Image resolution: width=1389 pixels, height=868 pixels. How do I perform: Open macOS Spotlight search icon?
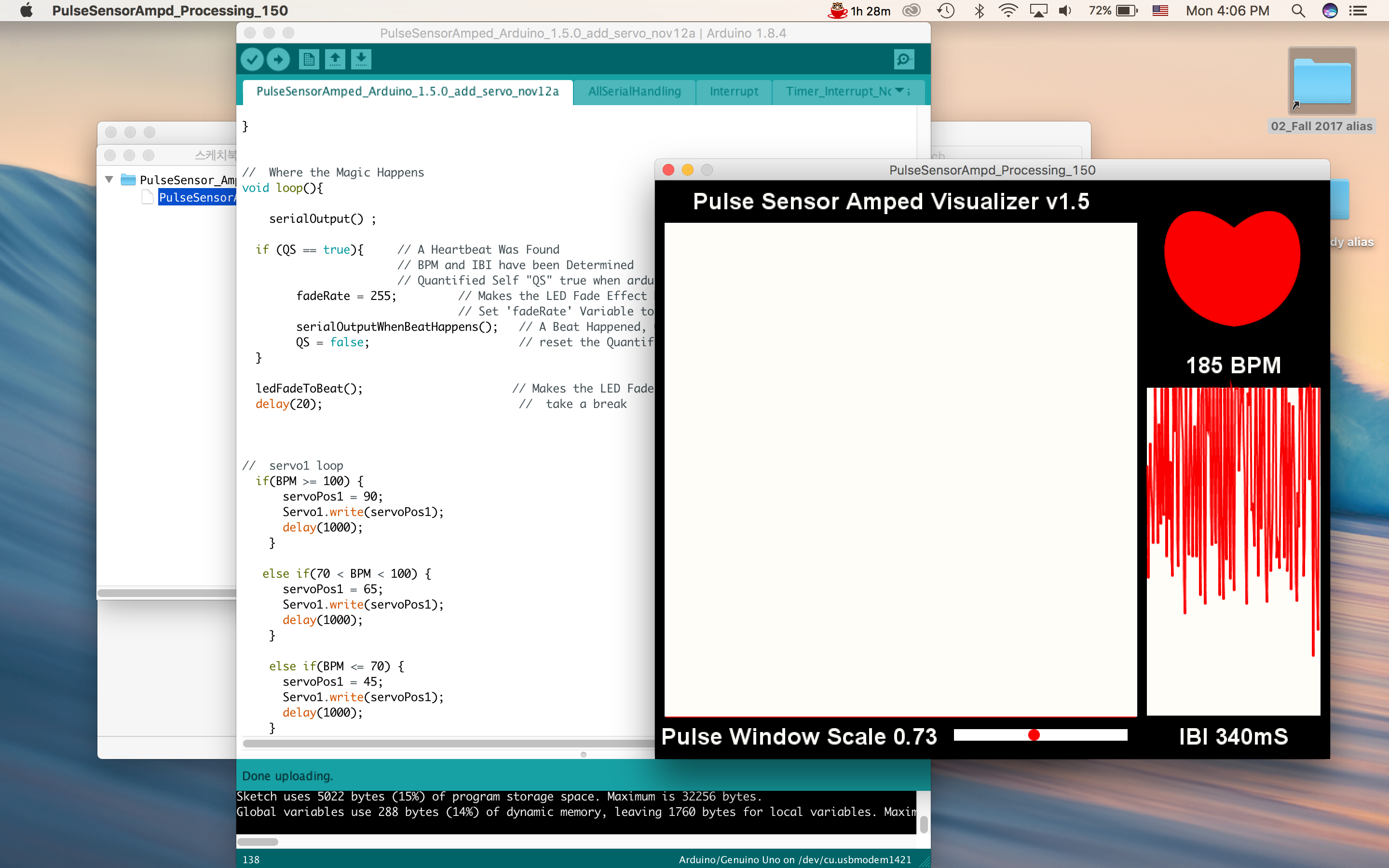click(x=1298, y=10)
